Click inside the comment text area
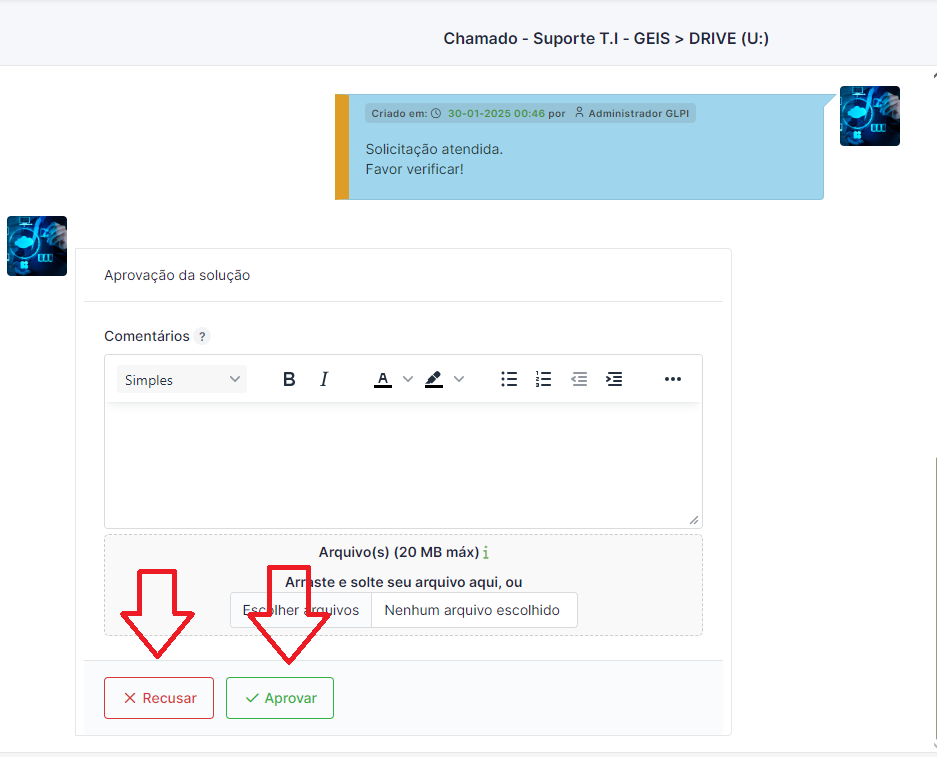Image resolution: width=937 pixels, height=757 pixels. coord(403,465)
